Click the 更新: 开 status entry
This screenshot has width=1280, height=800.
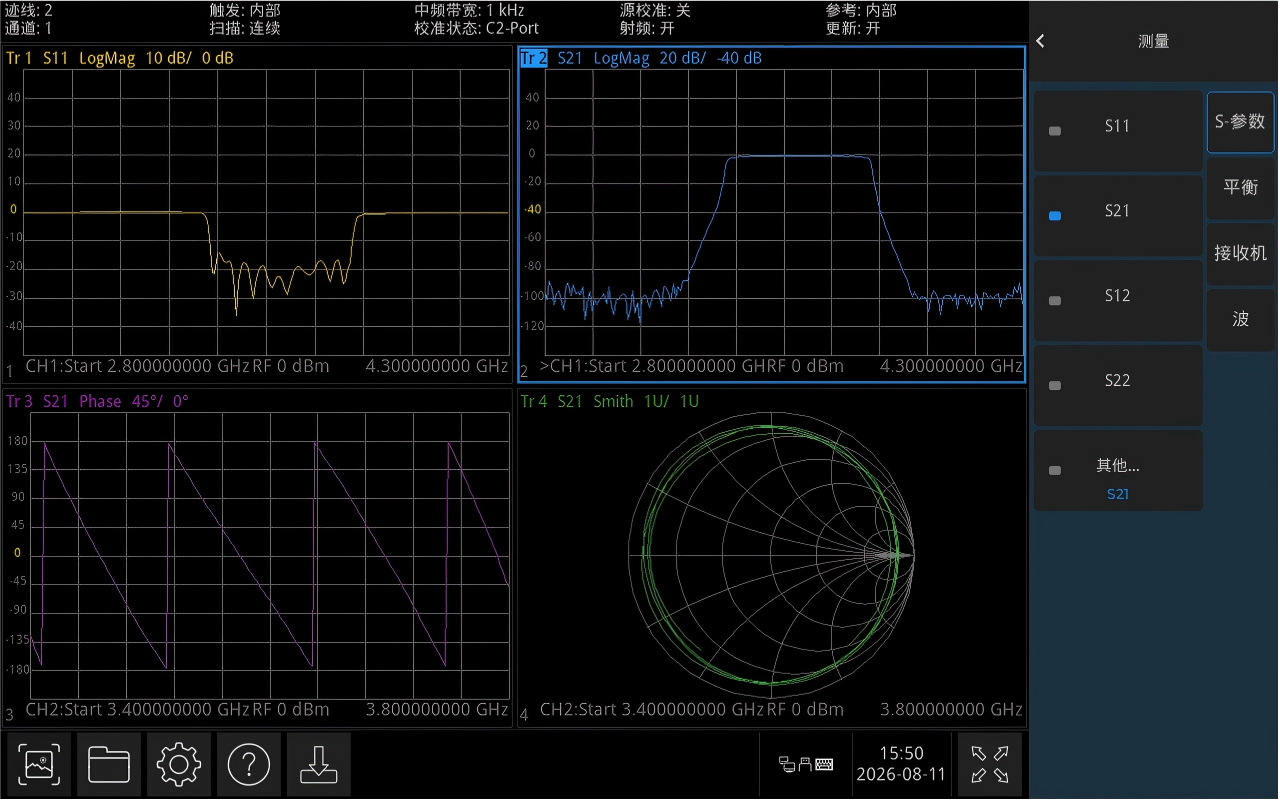click(853, 28)
